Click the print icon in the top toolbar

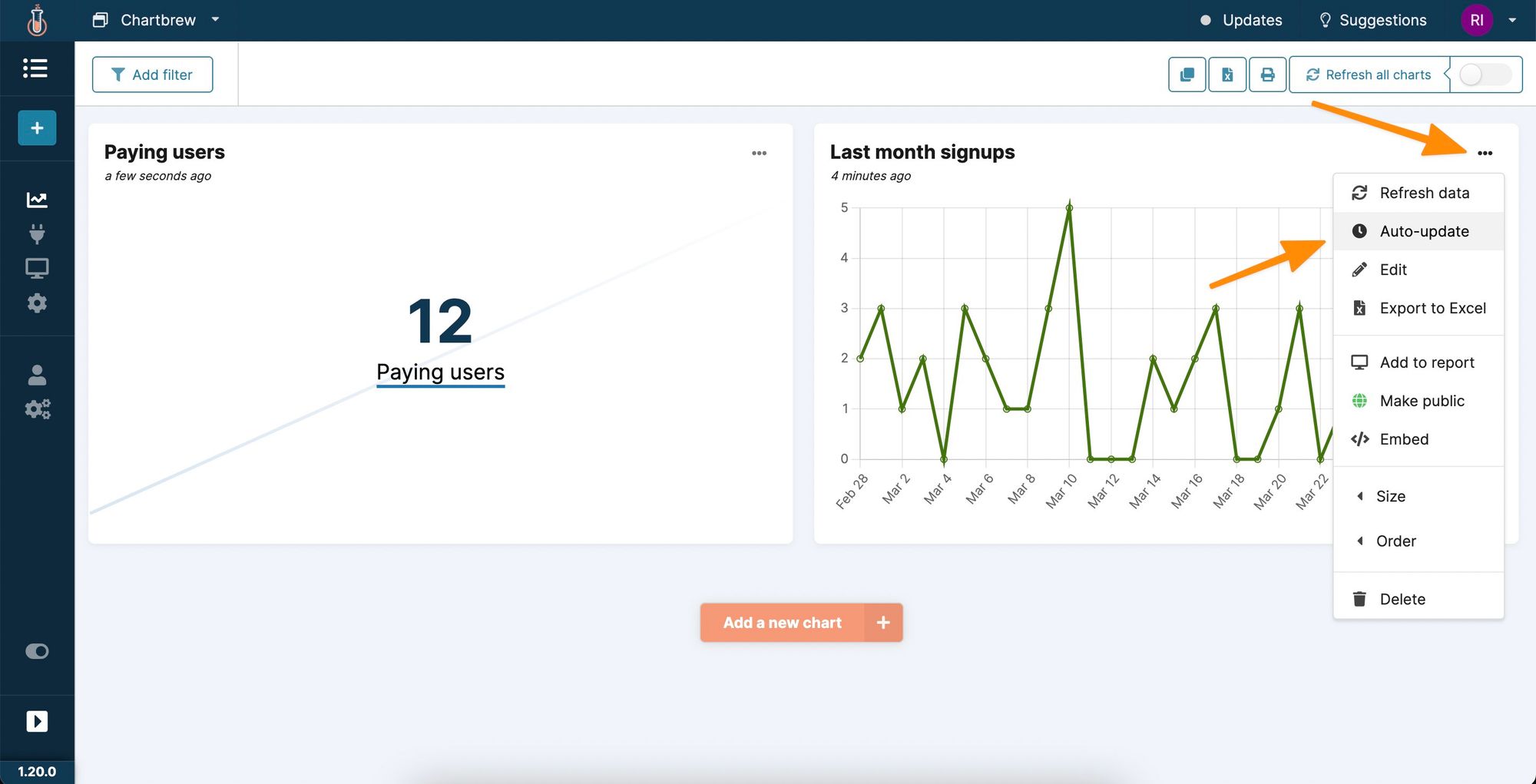tap(1268, 74)
